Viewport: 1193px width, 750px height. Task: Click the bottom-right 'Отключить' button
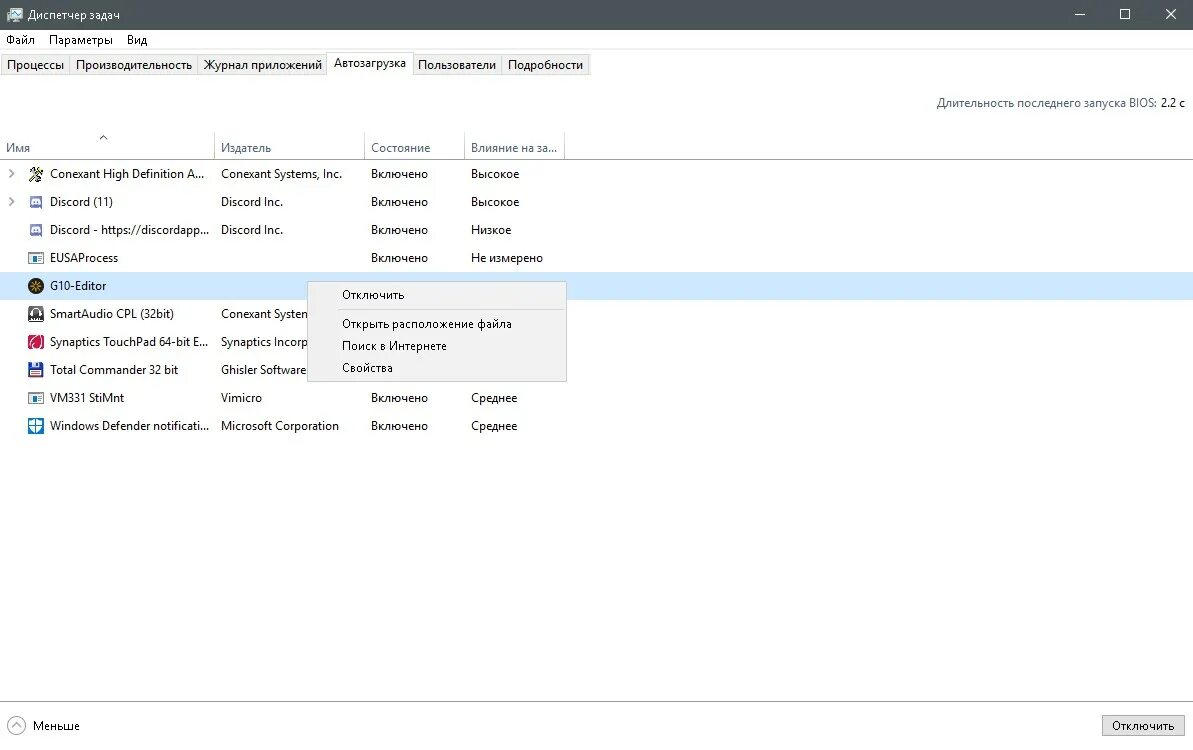[x=1143, y=726]
